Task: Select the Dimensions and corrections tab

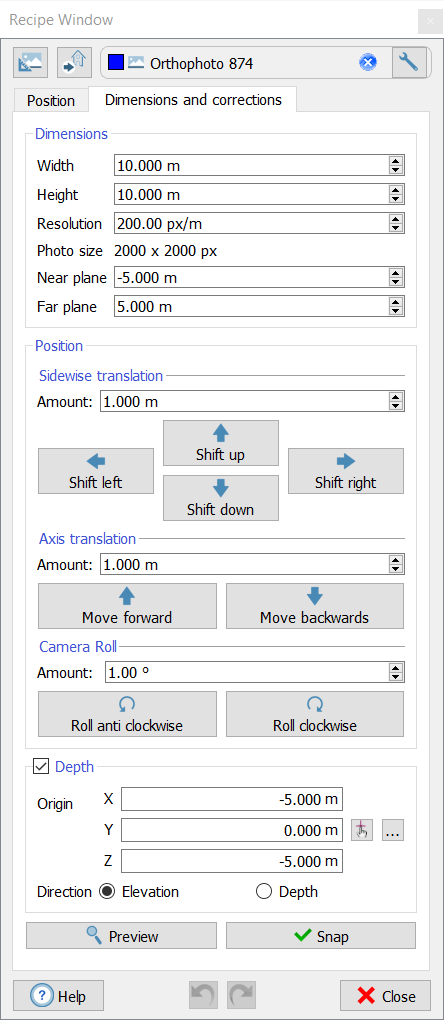Action: click(x=193, y=100)
